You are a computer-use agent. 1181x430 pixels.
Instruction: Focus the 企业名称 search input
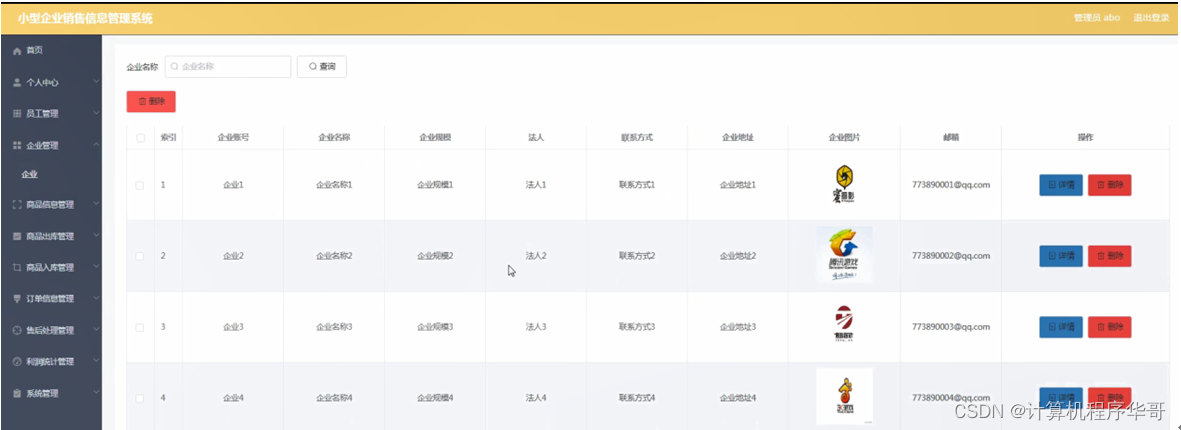point(228,67)
